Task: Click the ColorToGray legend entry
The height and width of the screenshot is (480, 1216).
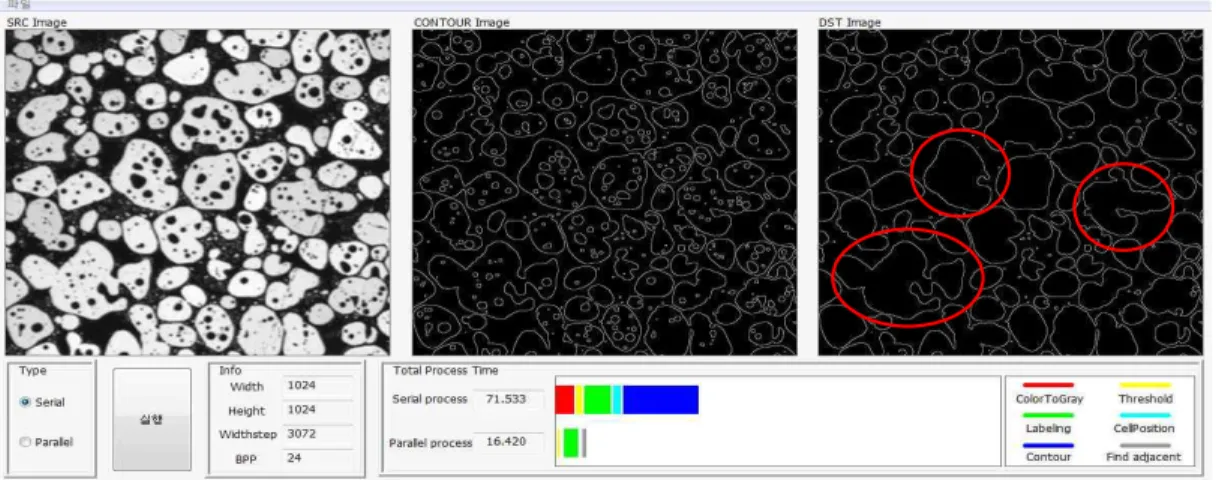Action: click(x=1048, y=393)
